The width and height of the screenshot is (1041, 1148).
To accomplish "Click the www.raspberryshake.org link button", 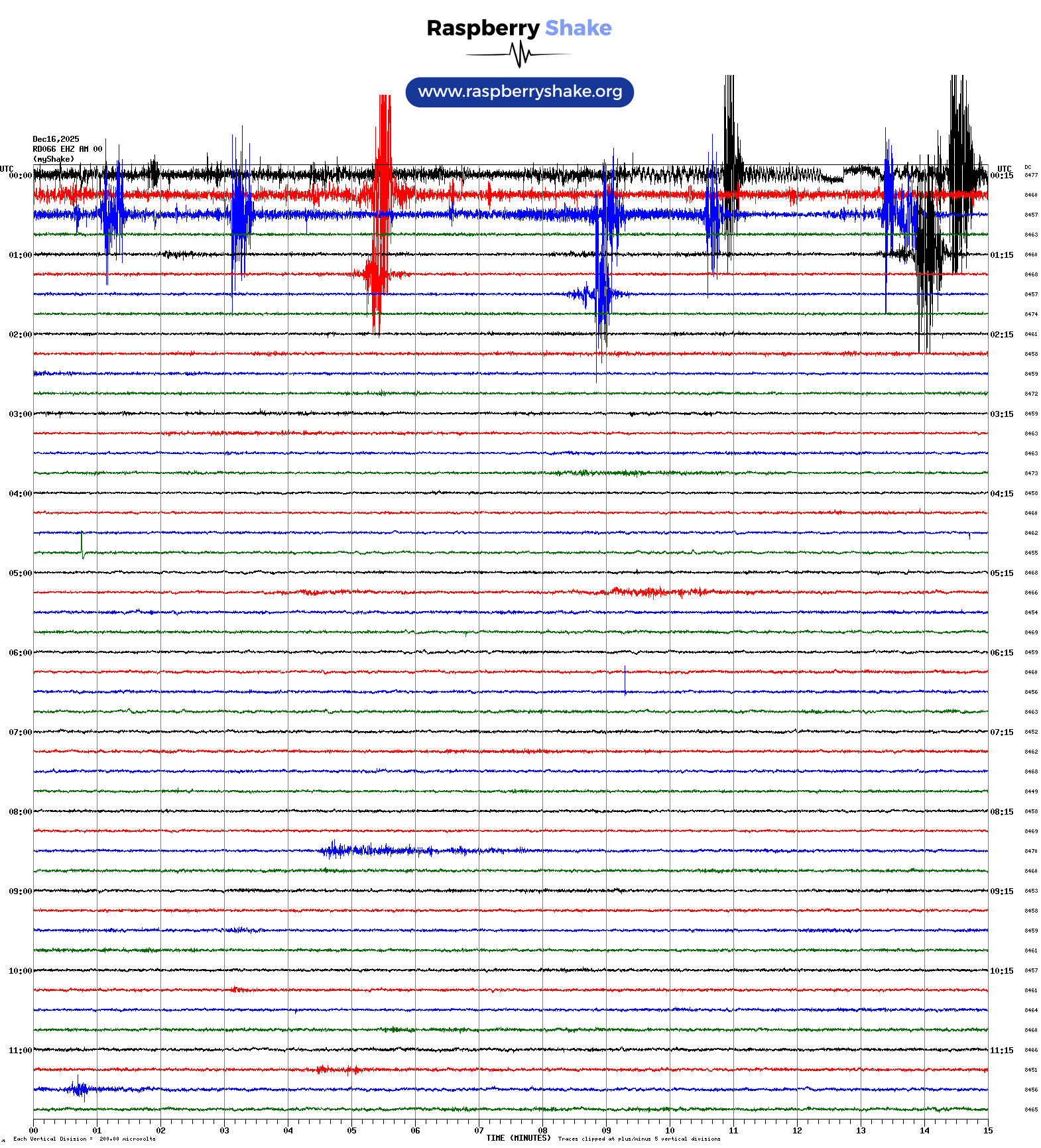I will (519, 92).
